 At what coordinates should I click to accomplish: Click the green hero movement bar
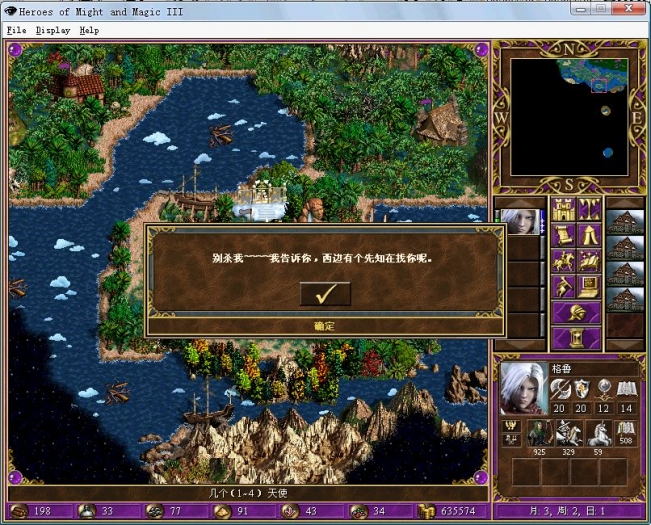(x=497, y=222)
